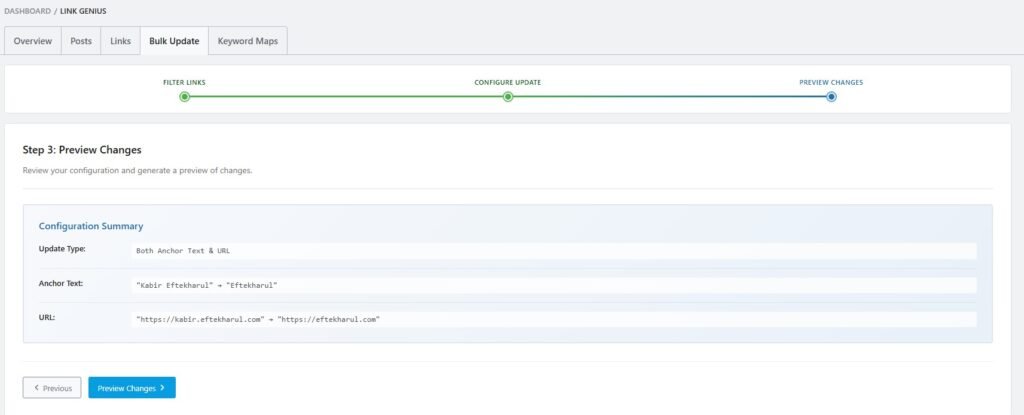Click the PREVIEW CHANGES step label
The image size is (1024, 415).
coord(831,82)
